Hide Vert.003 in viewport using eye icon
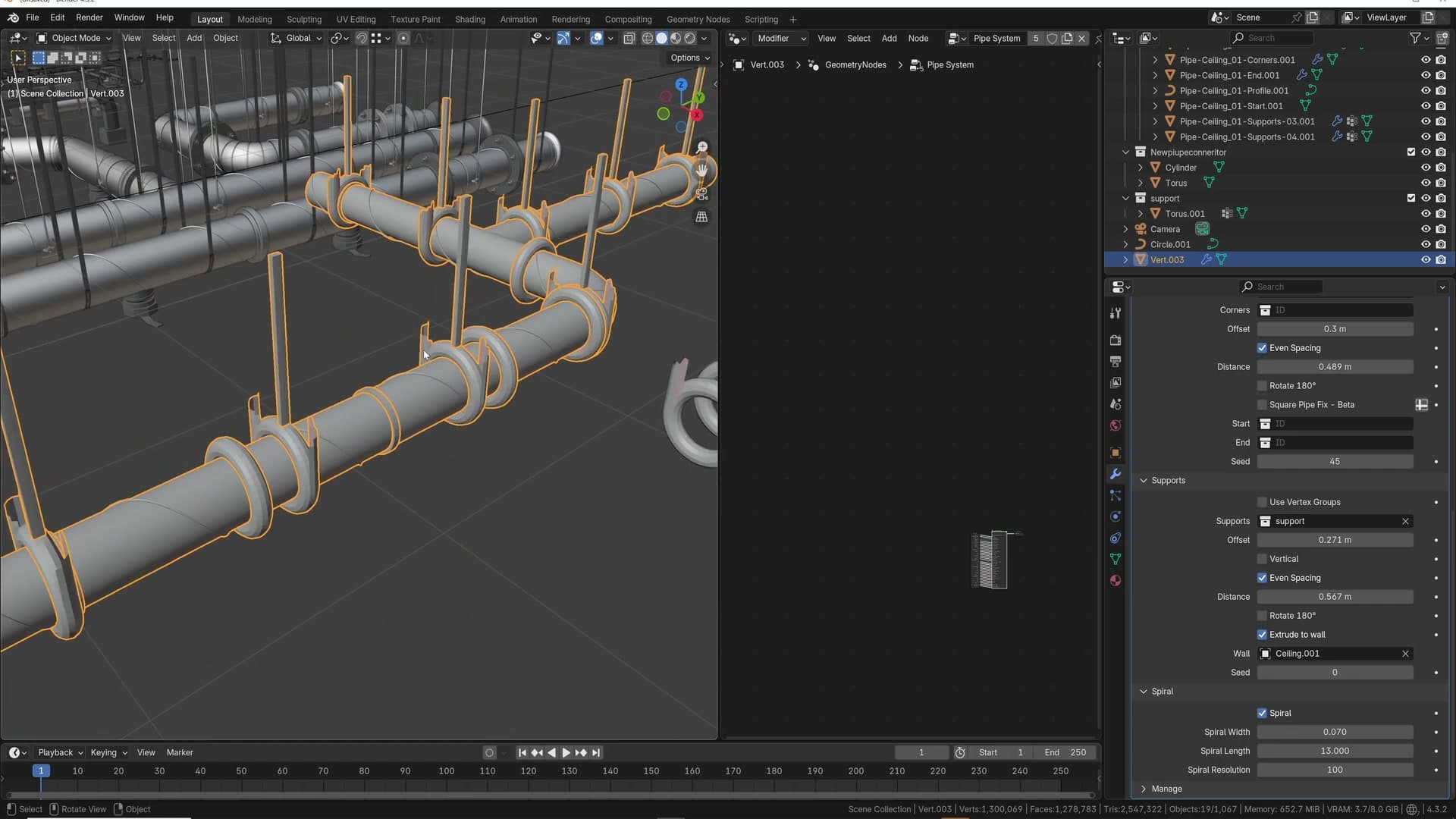 (1426, 260)
